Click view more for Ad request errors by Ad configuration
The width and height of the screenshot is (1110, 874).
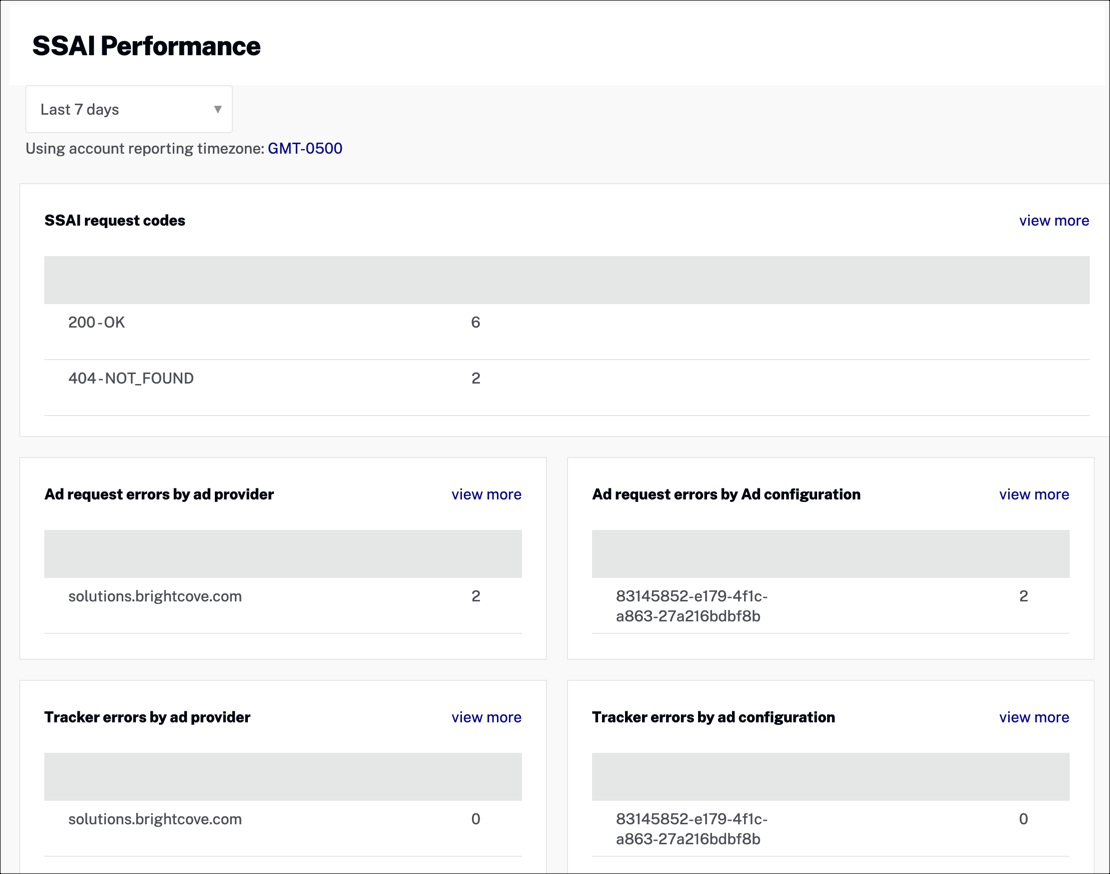[1034, 494]
